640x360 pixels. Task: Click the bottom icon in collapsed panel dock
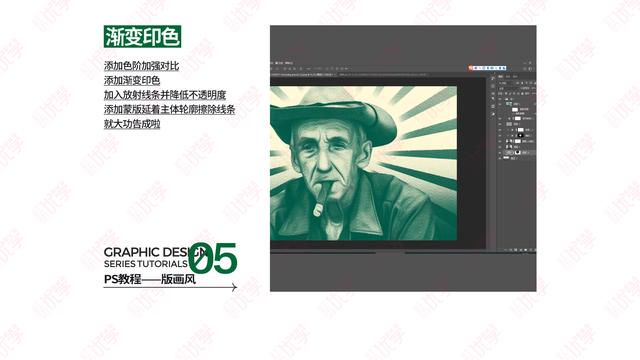click(493, 114)
